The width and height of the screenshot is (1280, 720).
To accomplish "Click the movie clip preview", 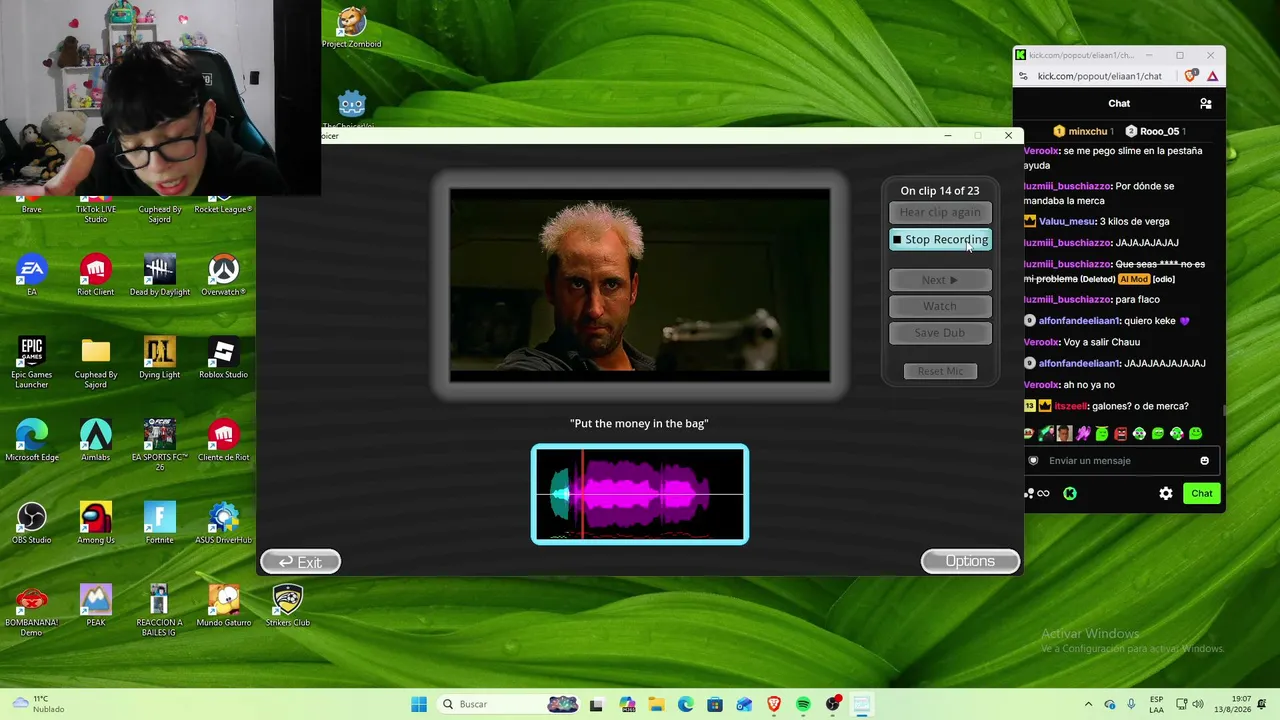I will pos(640,286).
